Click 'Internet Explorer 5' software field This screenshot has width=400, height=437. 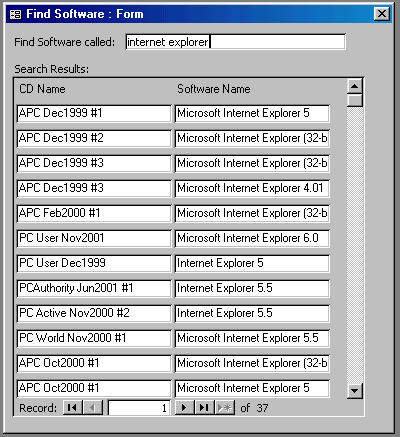pyautogui.click(x=252, y=263)
